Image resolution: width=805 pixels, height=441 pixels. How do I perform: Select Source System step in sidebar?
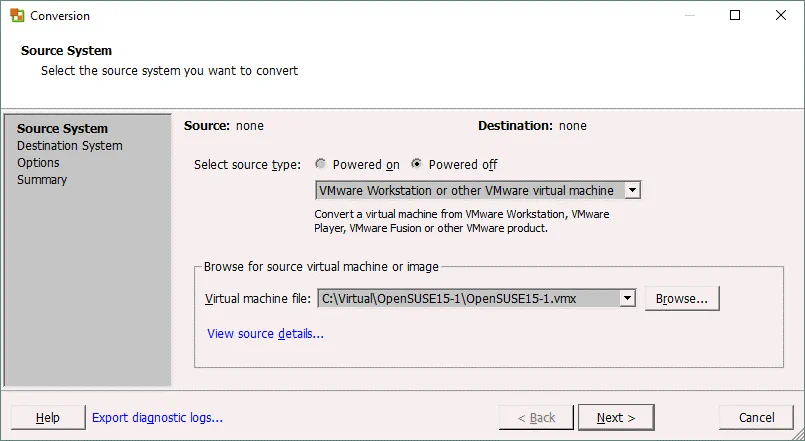pyautogui.click(x=63, y=129)
